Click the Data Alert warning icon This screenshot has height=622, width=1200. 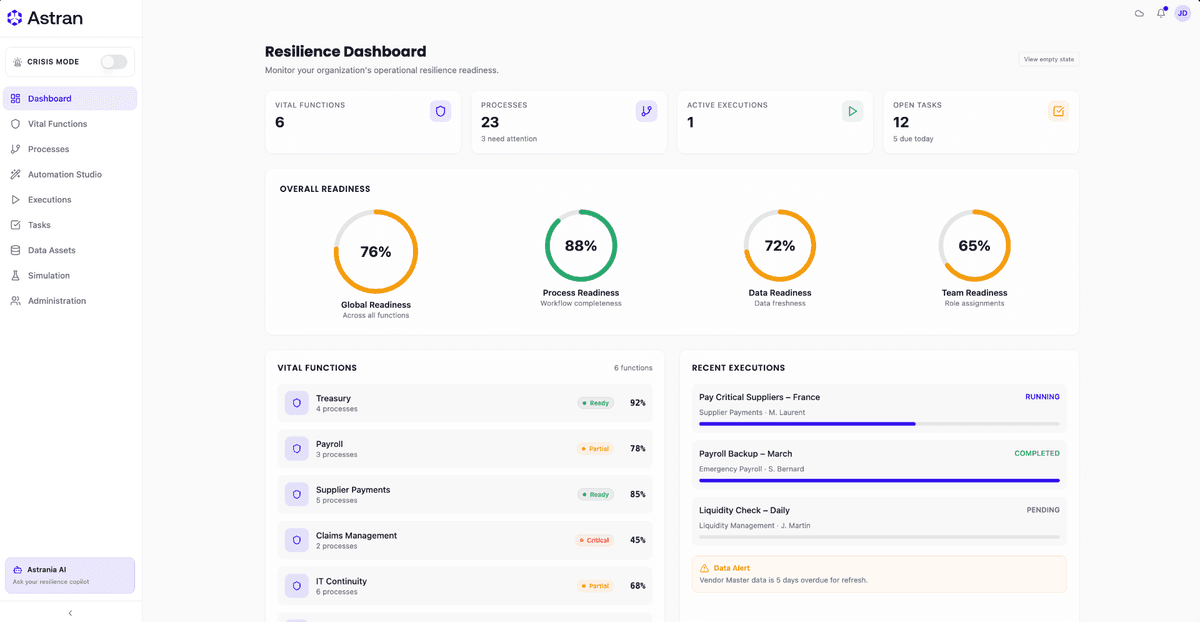point(704,568)
